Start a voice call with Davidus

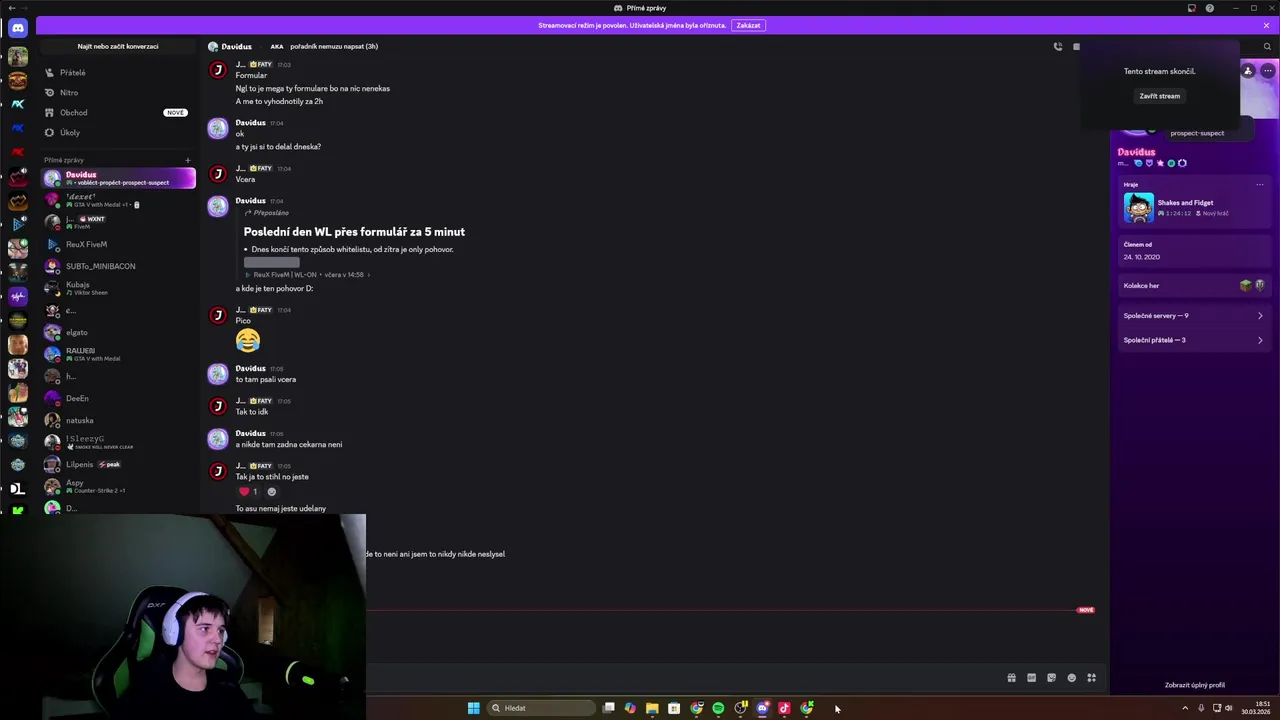[1058, 46]
